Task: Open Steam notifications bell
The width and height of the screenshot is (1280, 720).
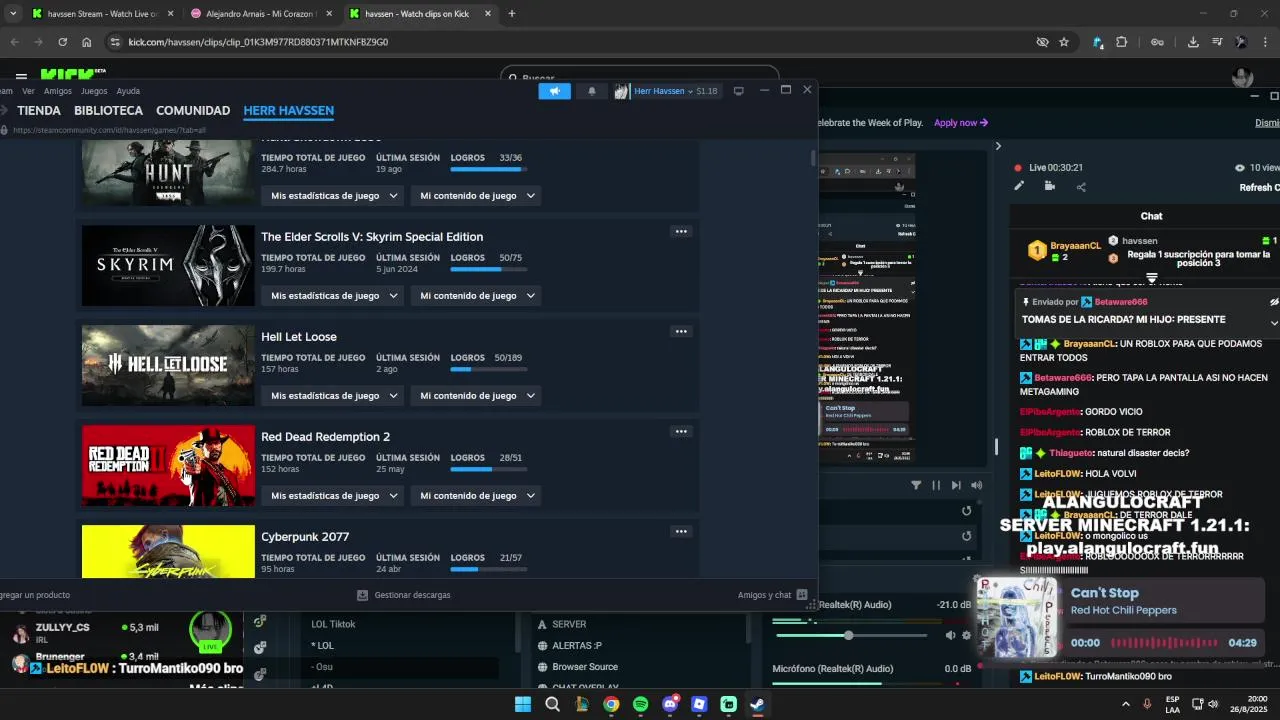Action: 591,91
